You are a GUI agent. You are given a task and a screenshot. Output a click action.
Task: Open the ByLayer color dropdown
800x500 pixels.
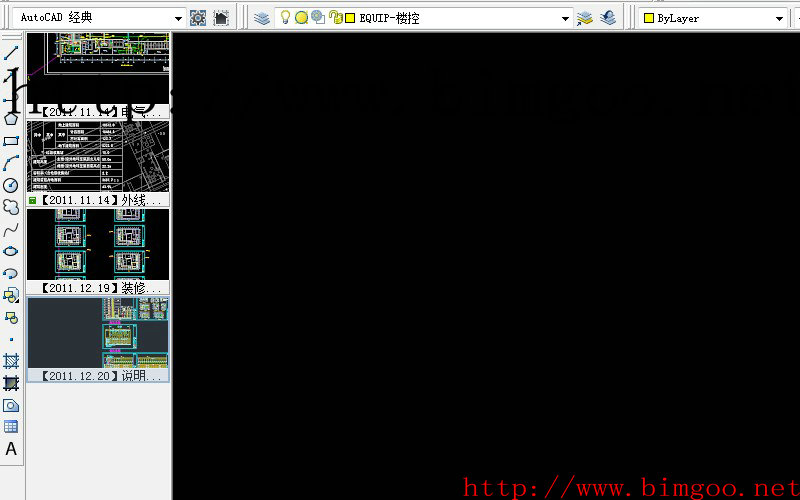tap(714, 18)
